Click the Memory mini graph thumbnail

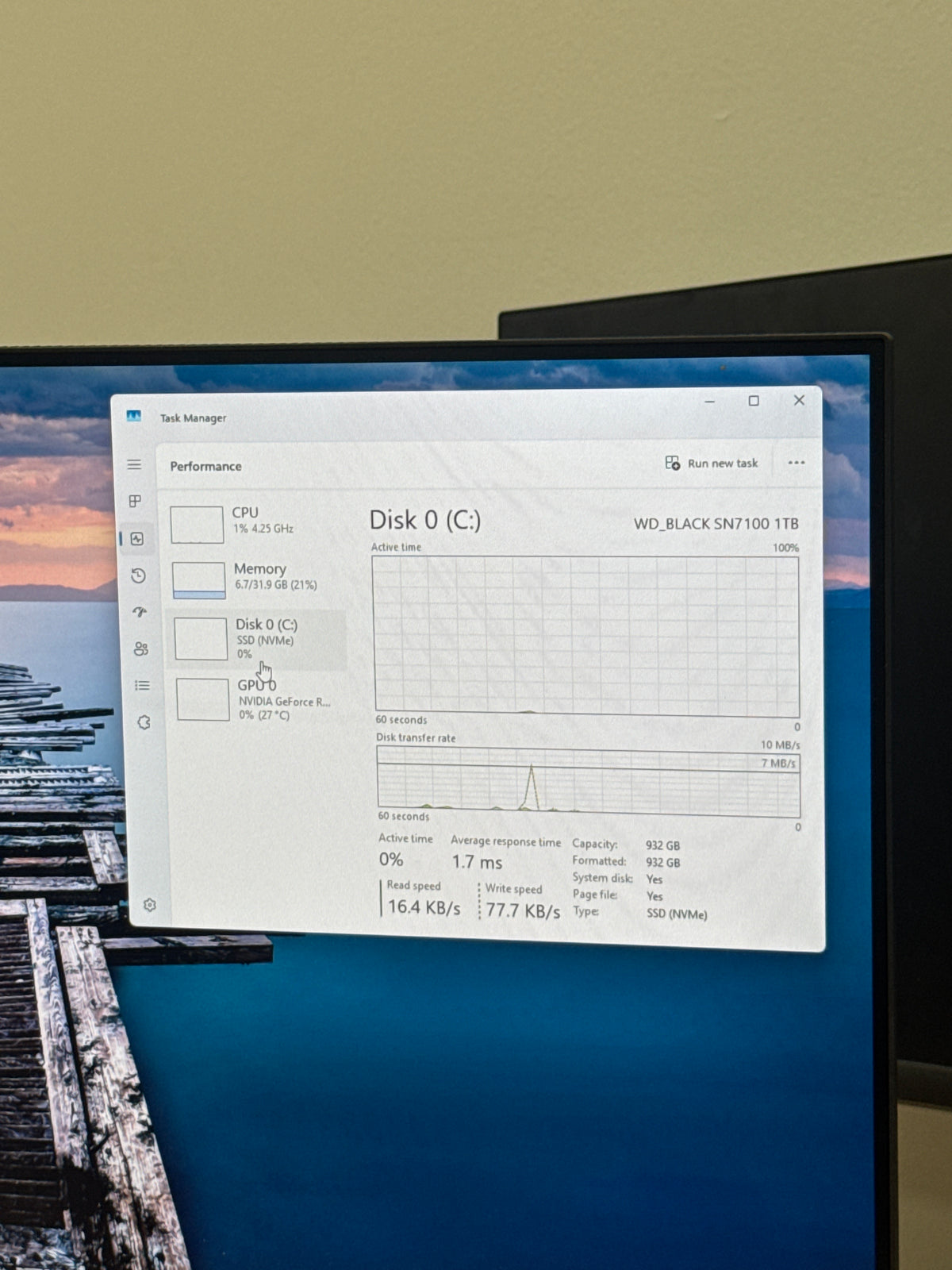tap(199, 581)
